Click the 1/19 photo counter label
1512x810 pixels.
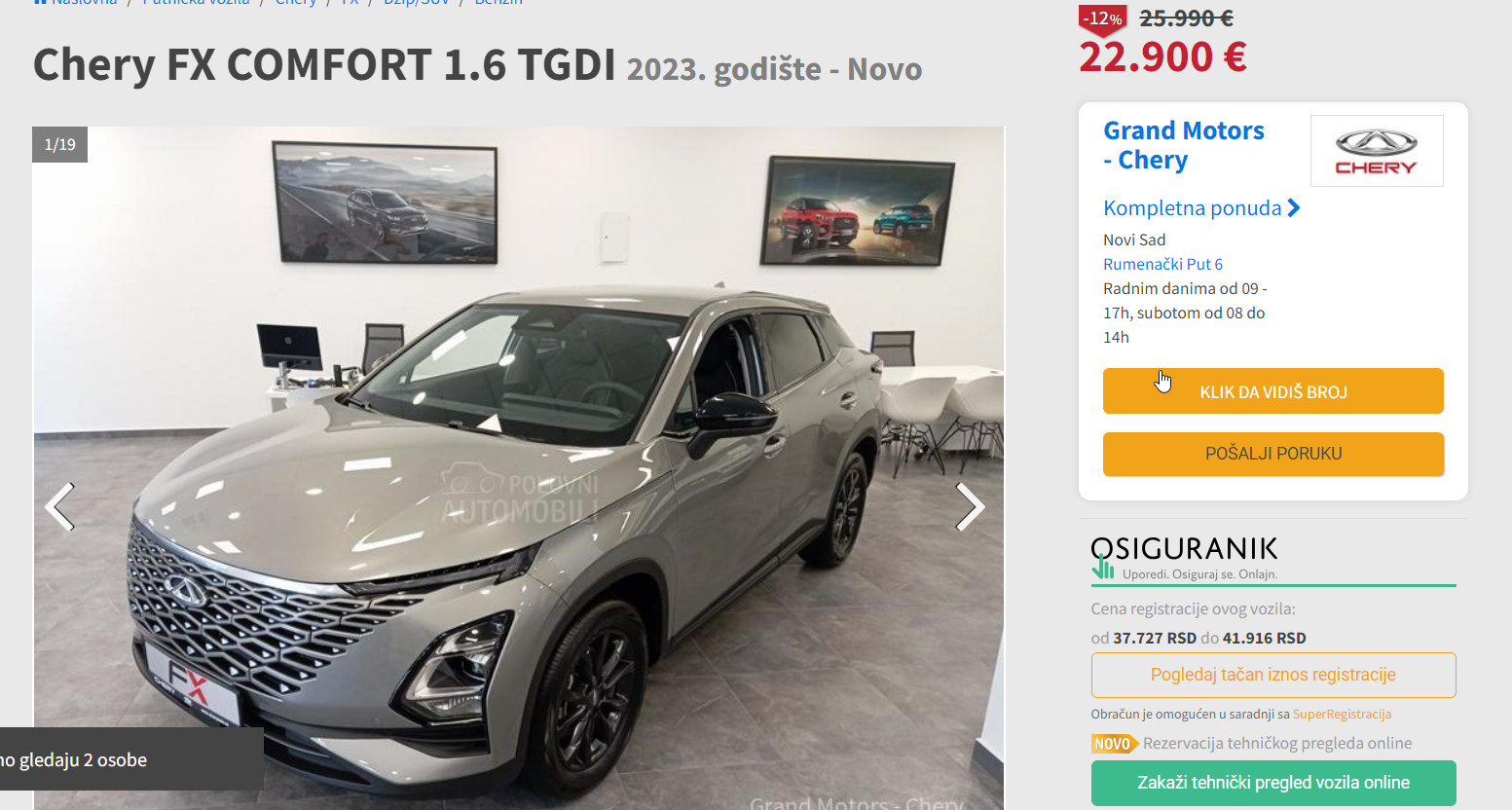tap(60, 144)
